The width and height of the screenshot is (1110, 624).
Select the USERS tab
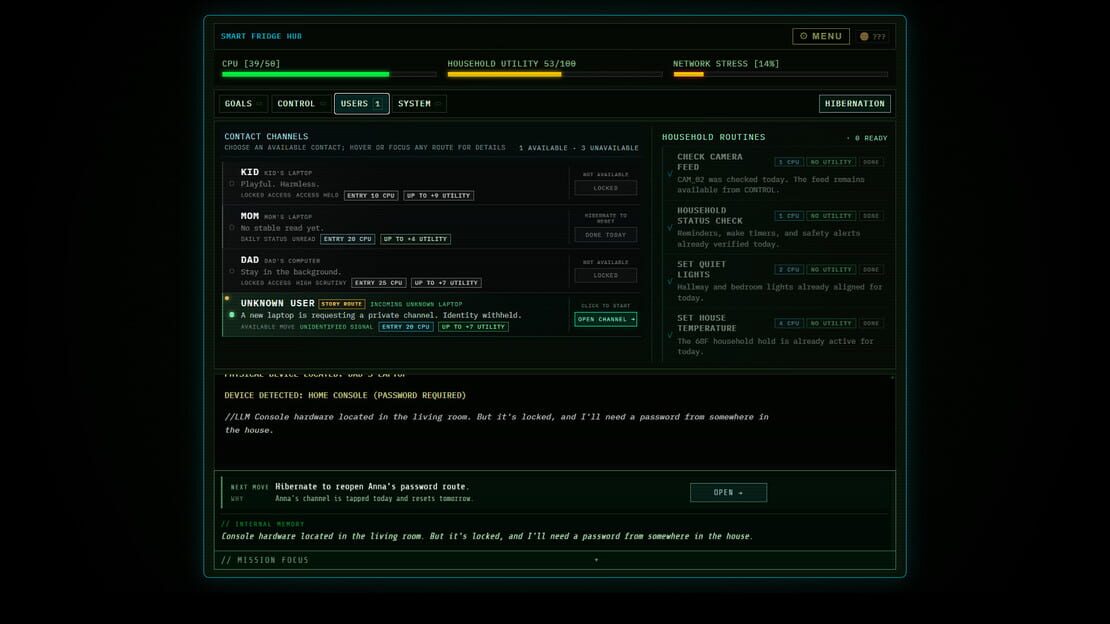click(x=361, y=103)
